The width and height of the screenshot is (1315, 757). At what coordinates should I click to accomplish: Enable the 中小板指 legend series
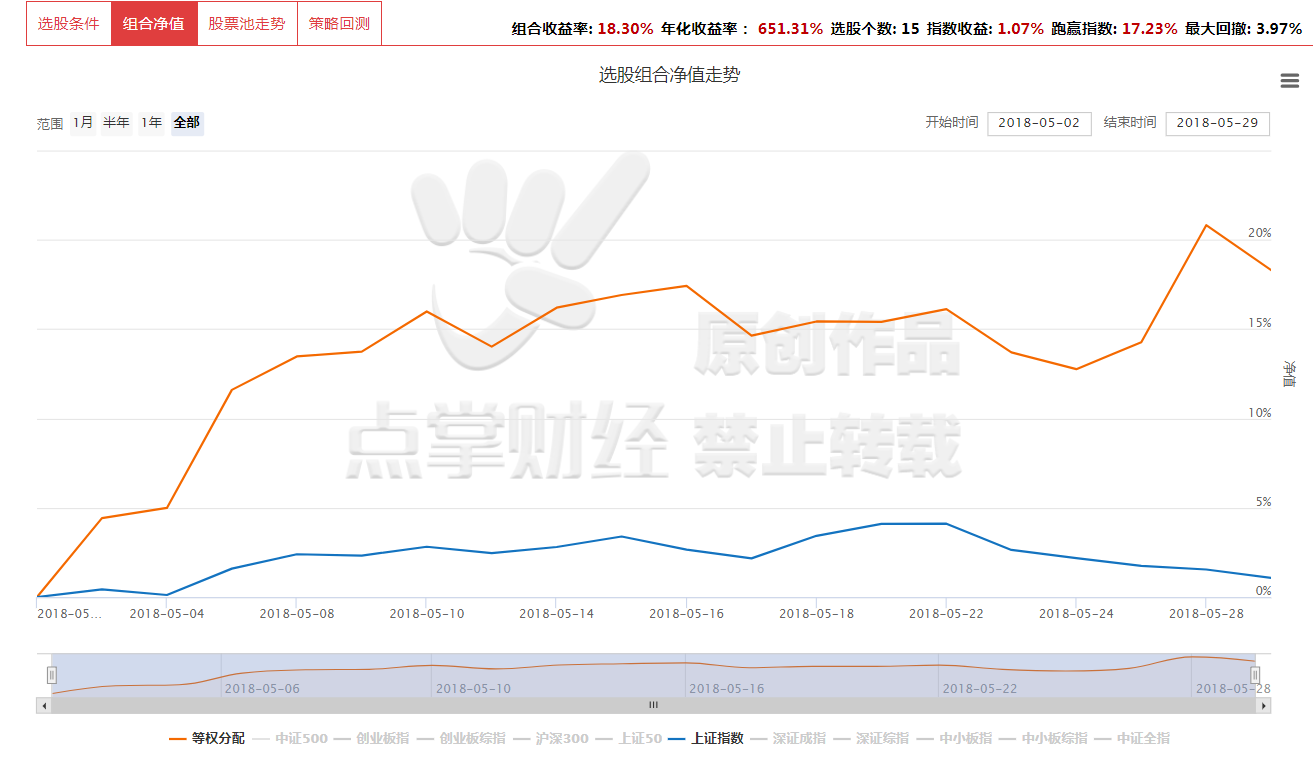[x=954, y=739]
